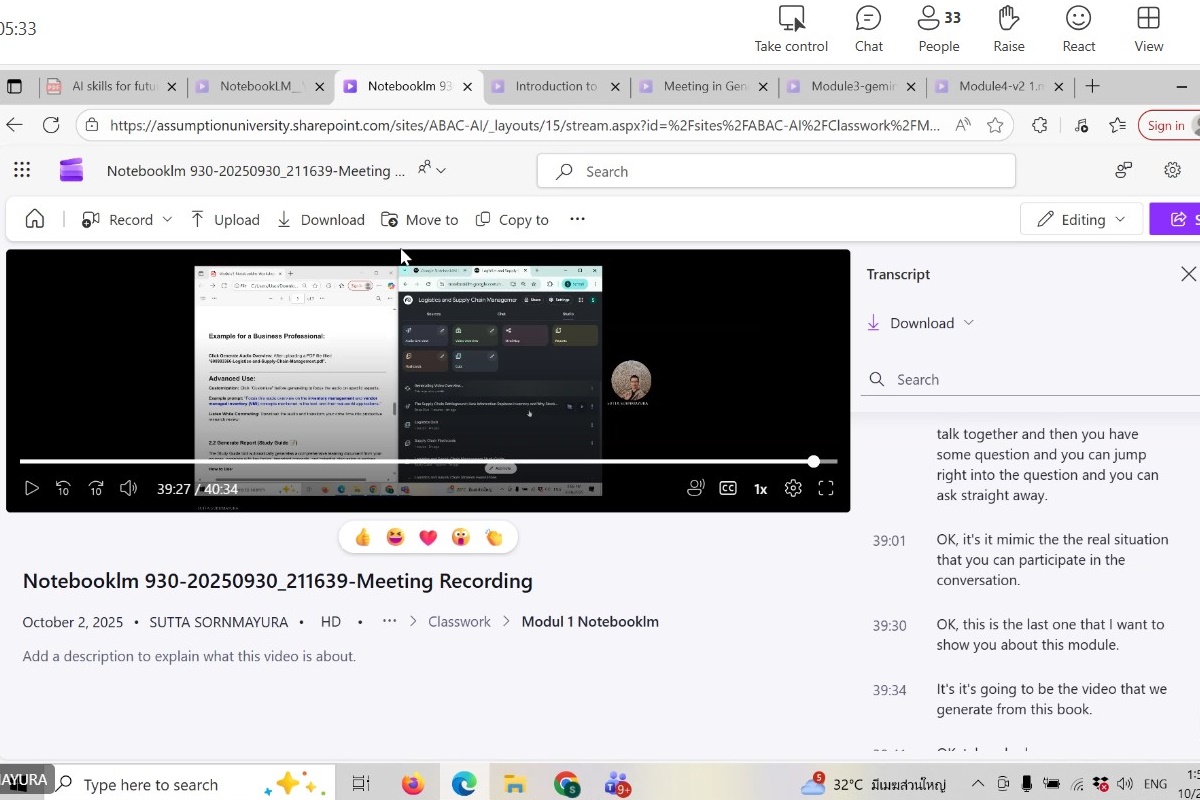Skip back 10 seconds in video

pos(63,489)
